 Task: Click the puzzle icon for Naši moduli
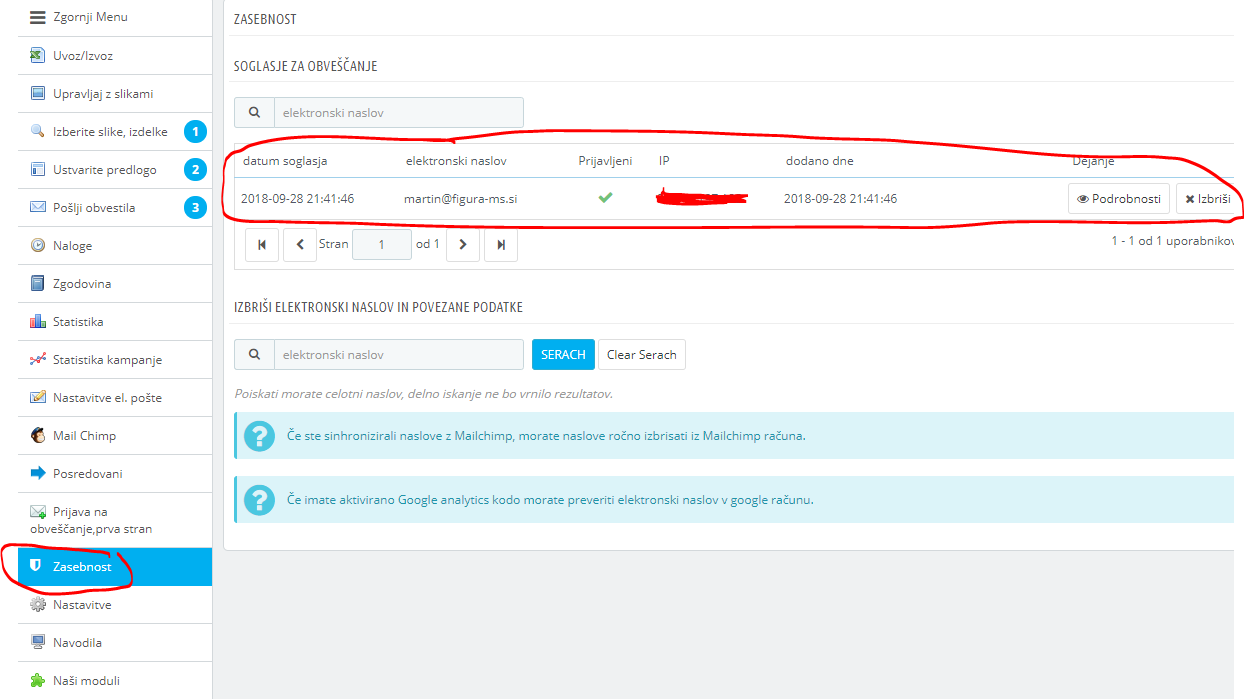pyautogui.click(x=38, y=681)
